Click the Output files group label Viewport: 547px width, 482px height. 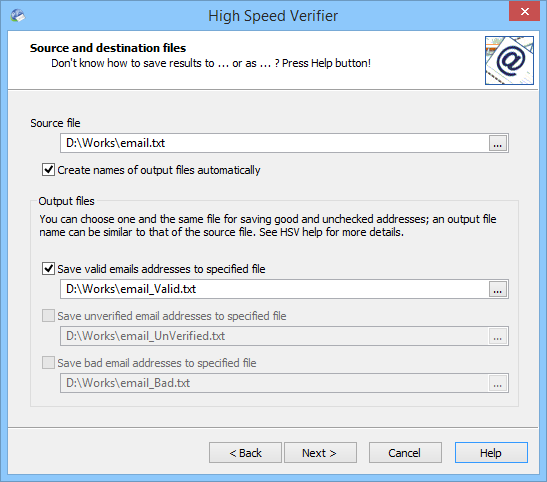(66, 201)
